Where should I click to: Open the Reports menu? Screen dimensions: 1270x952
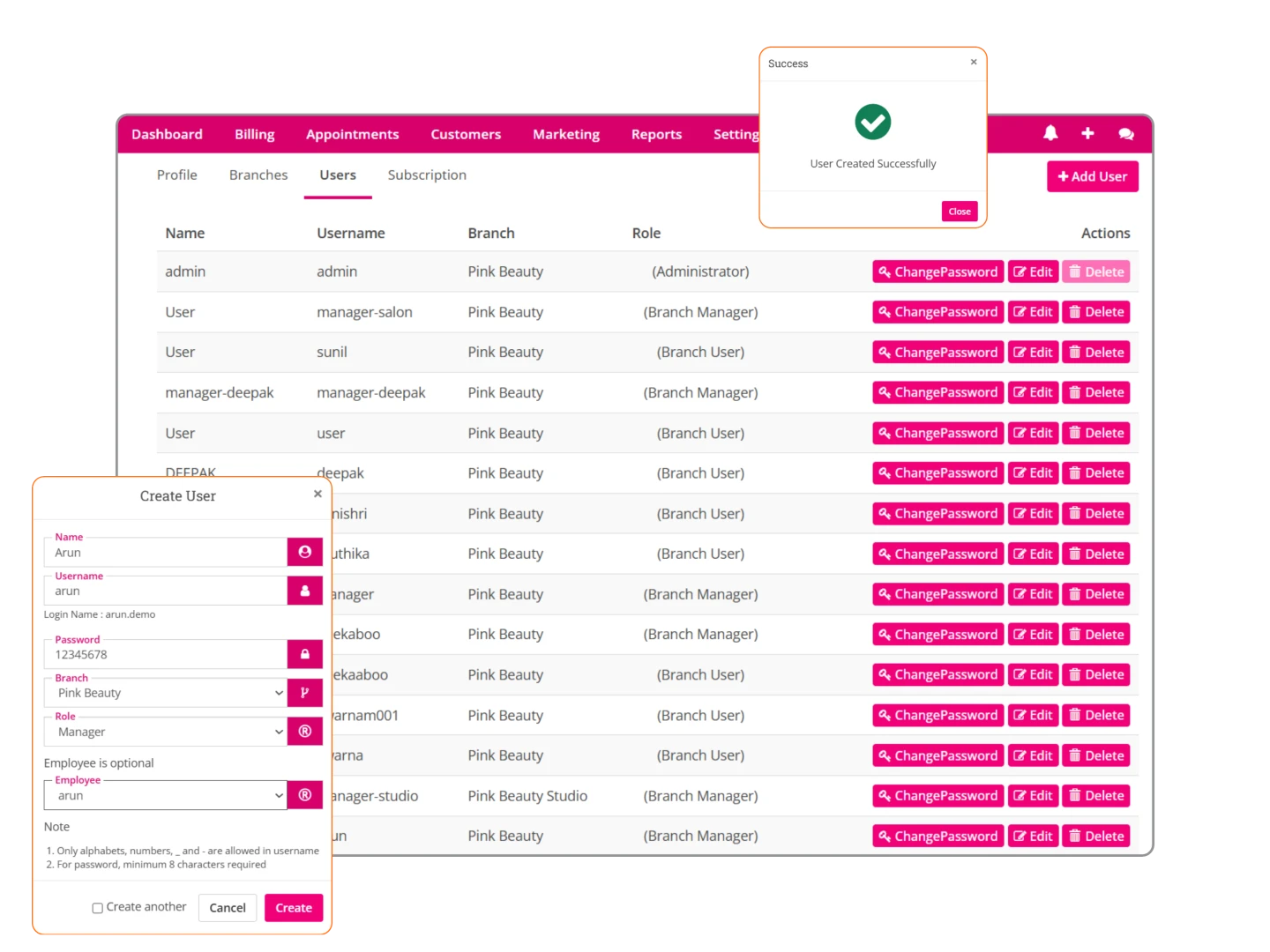pos(657,134)
